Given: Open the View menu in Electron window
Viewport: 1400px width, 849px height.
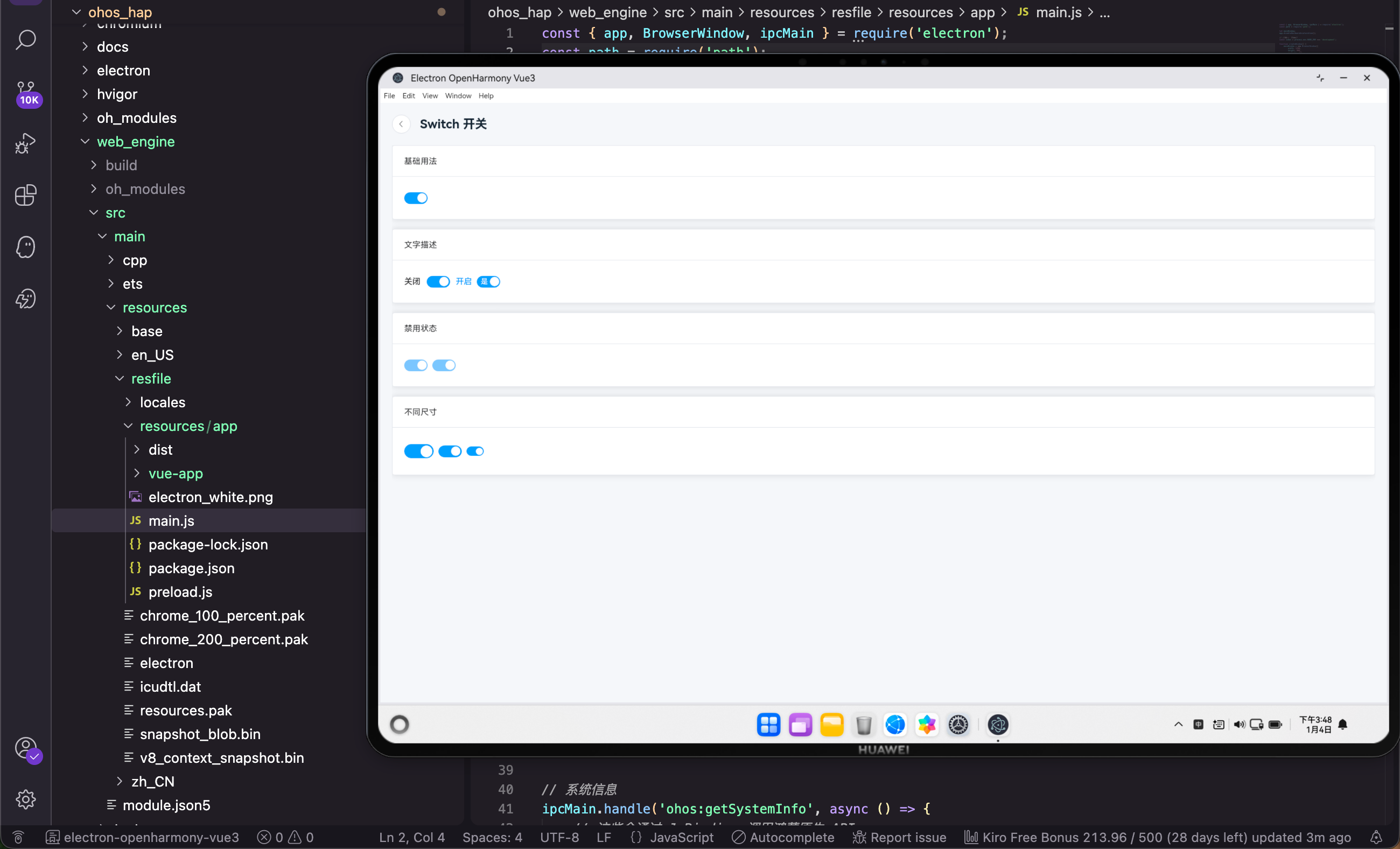Looking at the screenshot, I should (x=430, y=95).
